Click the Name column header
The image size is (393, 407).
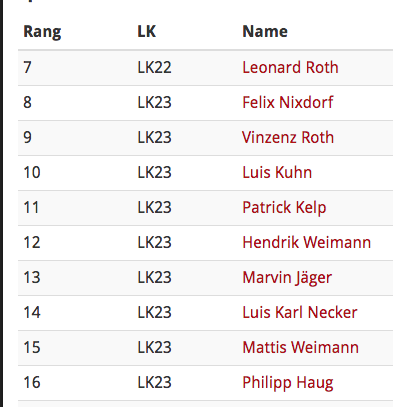pyautogui.click(x=265, y=31)
